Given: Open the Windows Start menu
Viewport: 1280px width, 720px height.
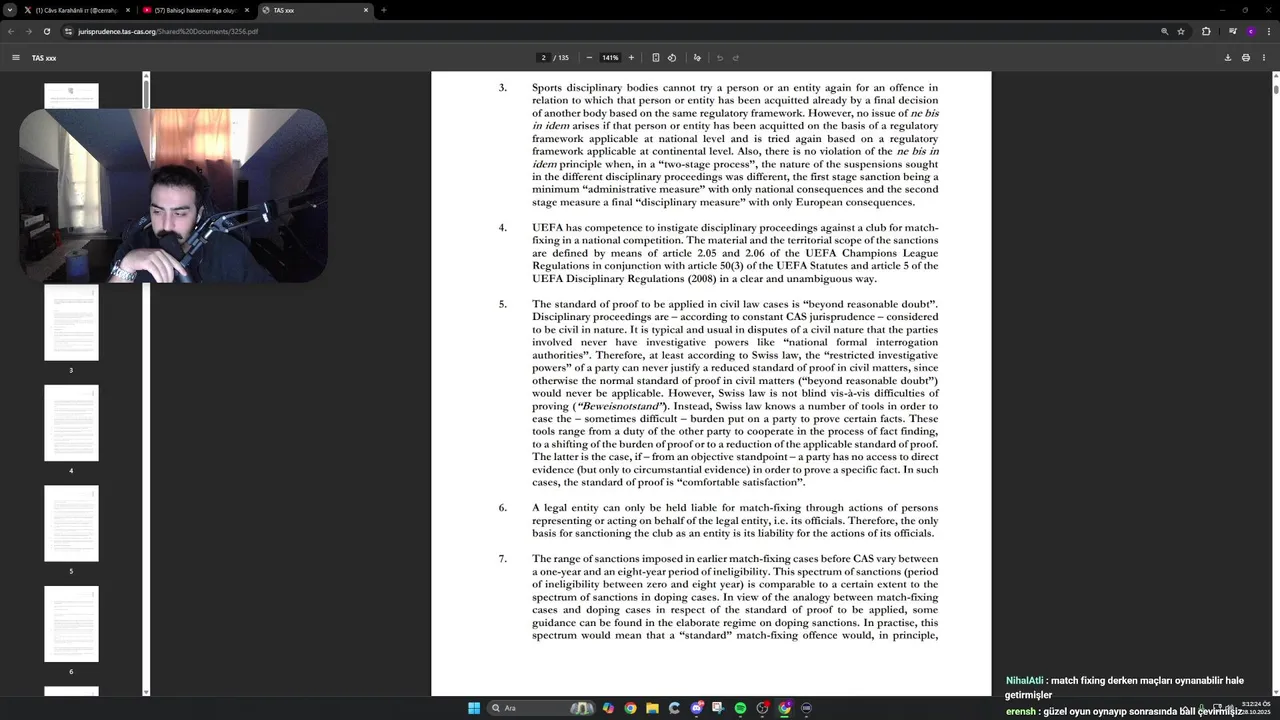Looking at the screenshot, I should pos(474,708).
